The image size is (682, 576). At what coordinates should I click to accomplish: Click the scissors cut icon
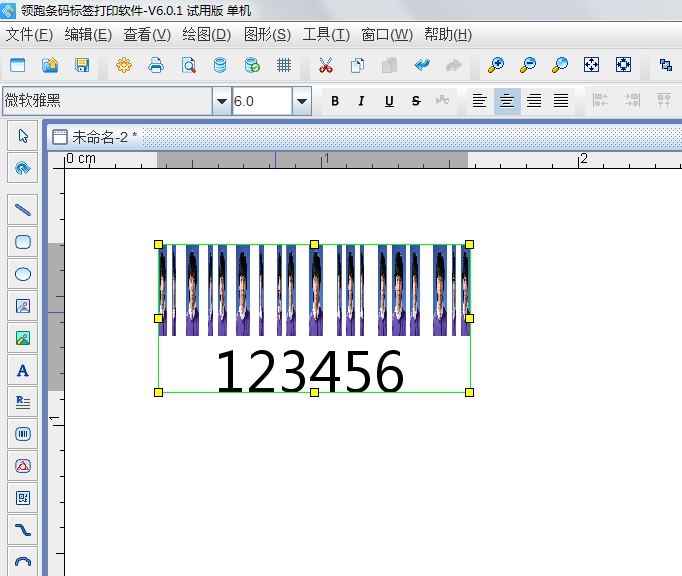(x=325, y=66)
